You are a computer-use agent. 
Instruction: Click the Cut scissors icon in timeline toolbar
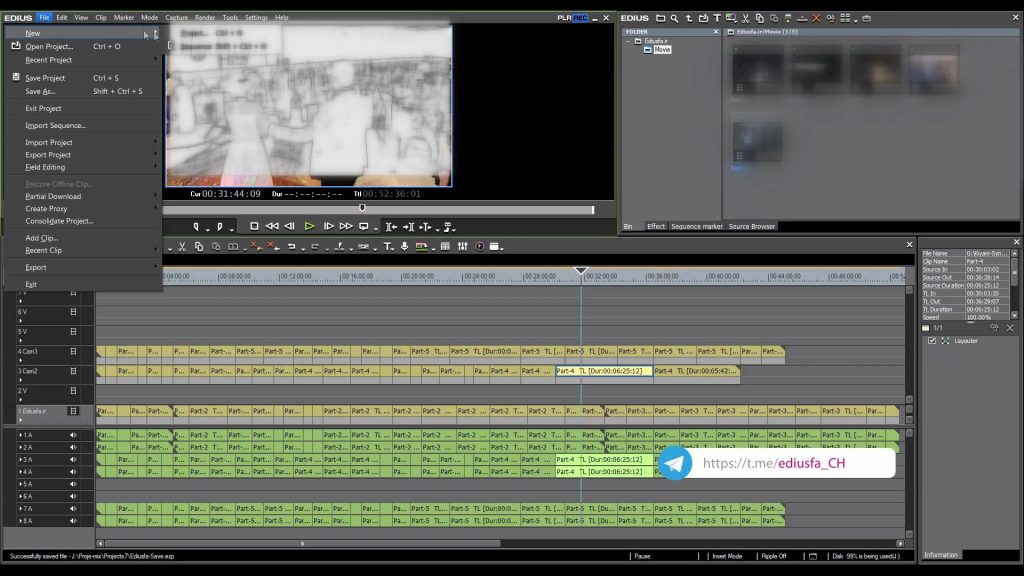coord(182,246)
